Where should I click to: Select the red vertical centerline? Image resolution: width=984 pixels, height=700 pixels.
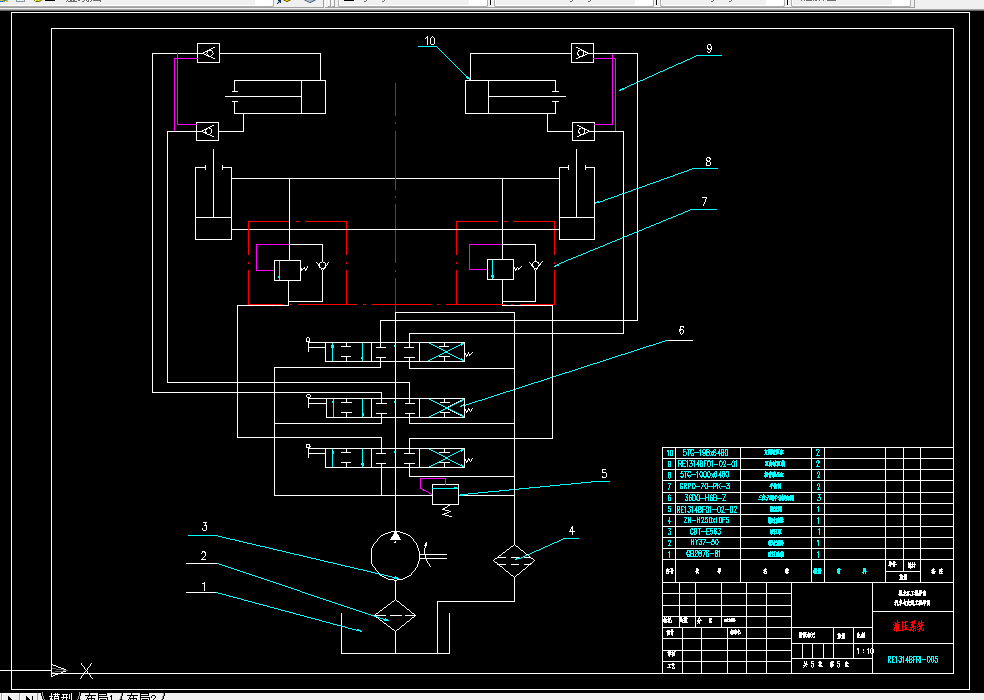click(x=395, y=195)
